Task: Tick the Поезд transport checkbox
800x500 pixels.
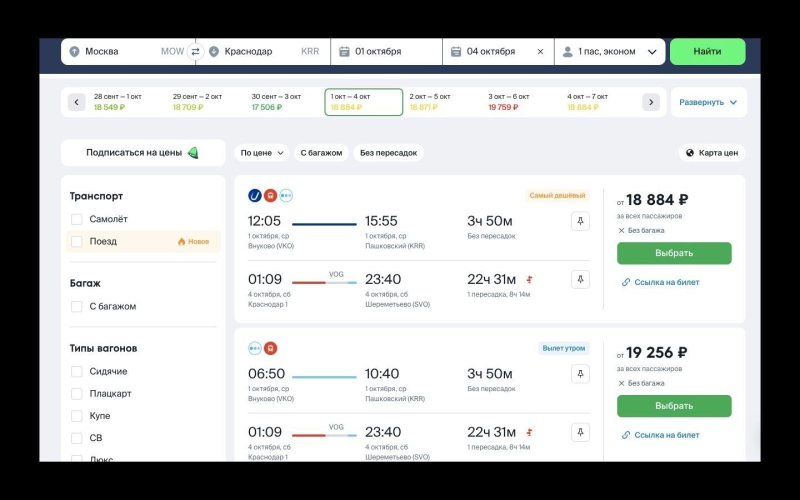Action: [77, 241]
